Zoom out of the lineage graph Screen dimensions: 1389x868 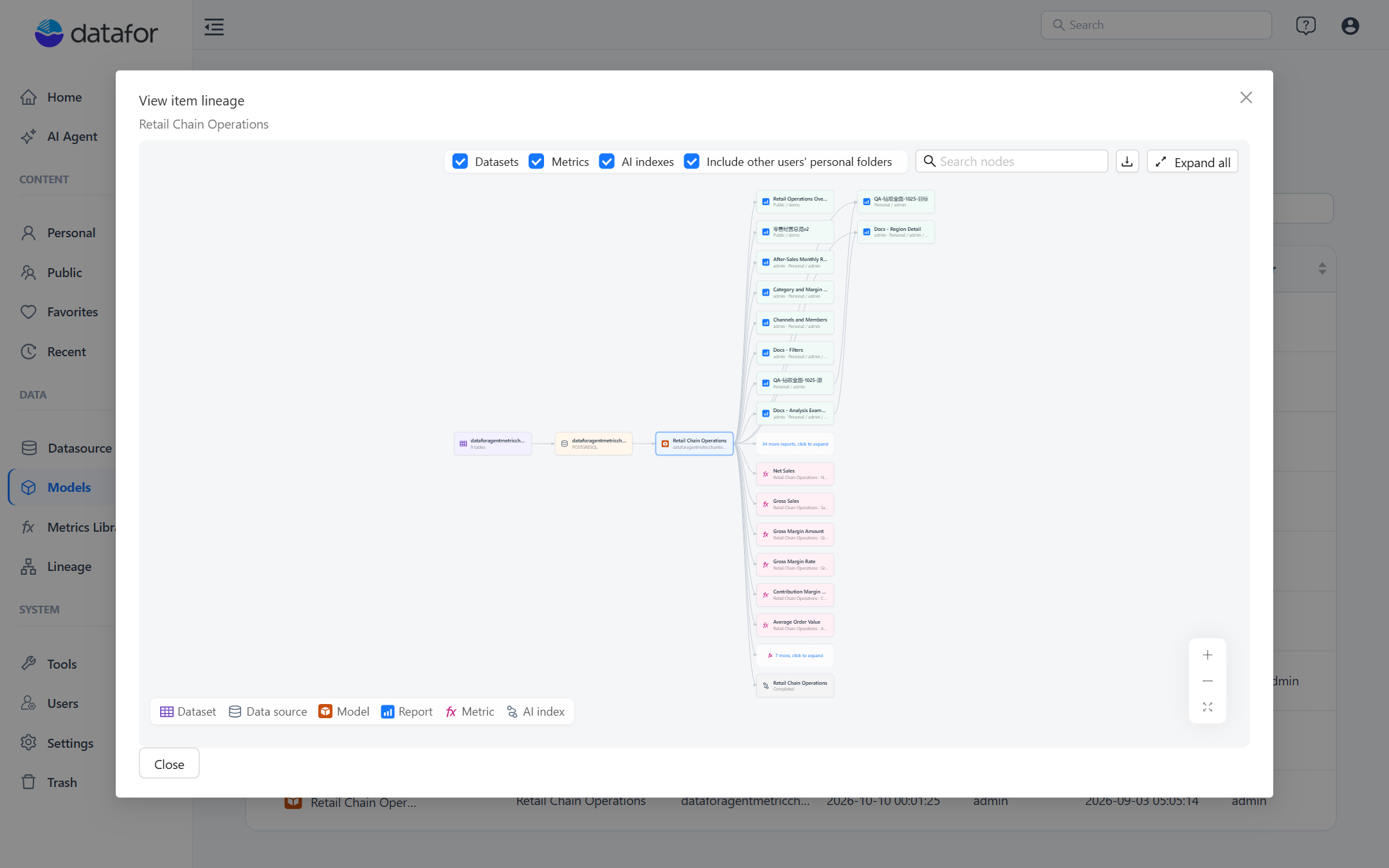pos(1208,681)
